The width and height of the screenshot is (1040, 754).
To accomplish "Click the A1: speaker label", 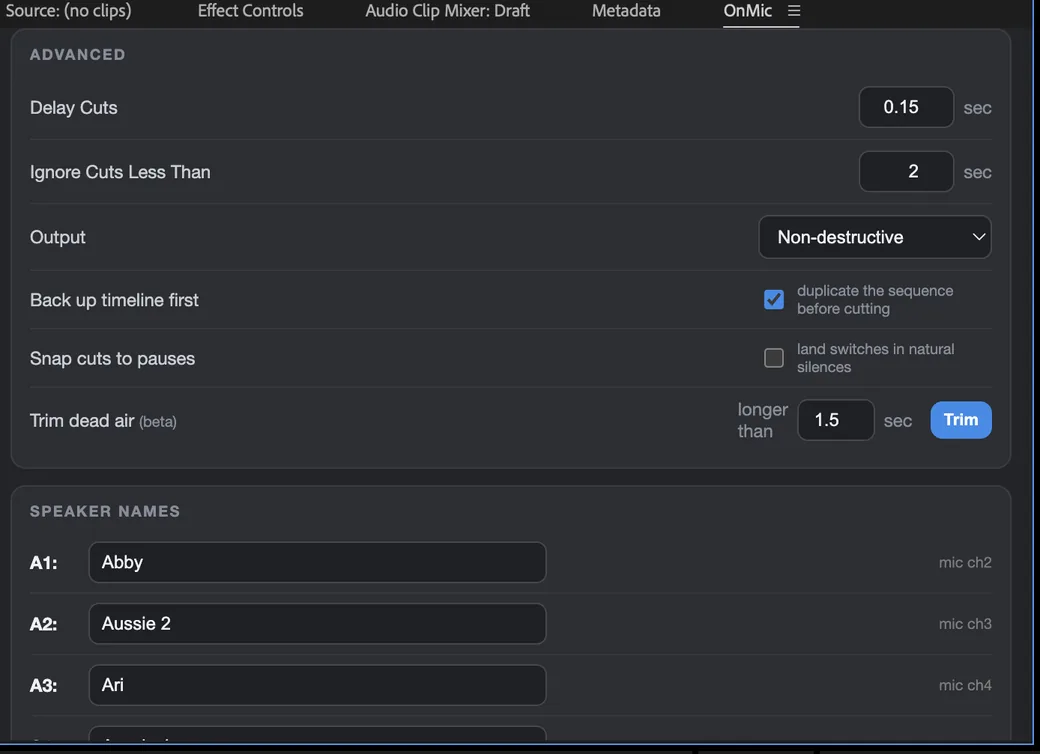I will tap(44, 563).
